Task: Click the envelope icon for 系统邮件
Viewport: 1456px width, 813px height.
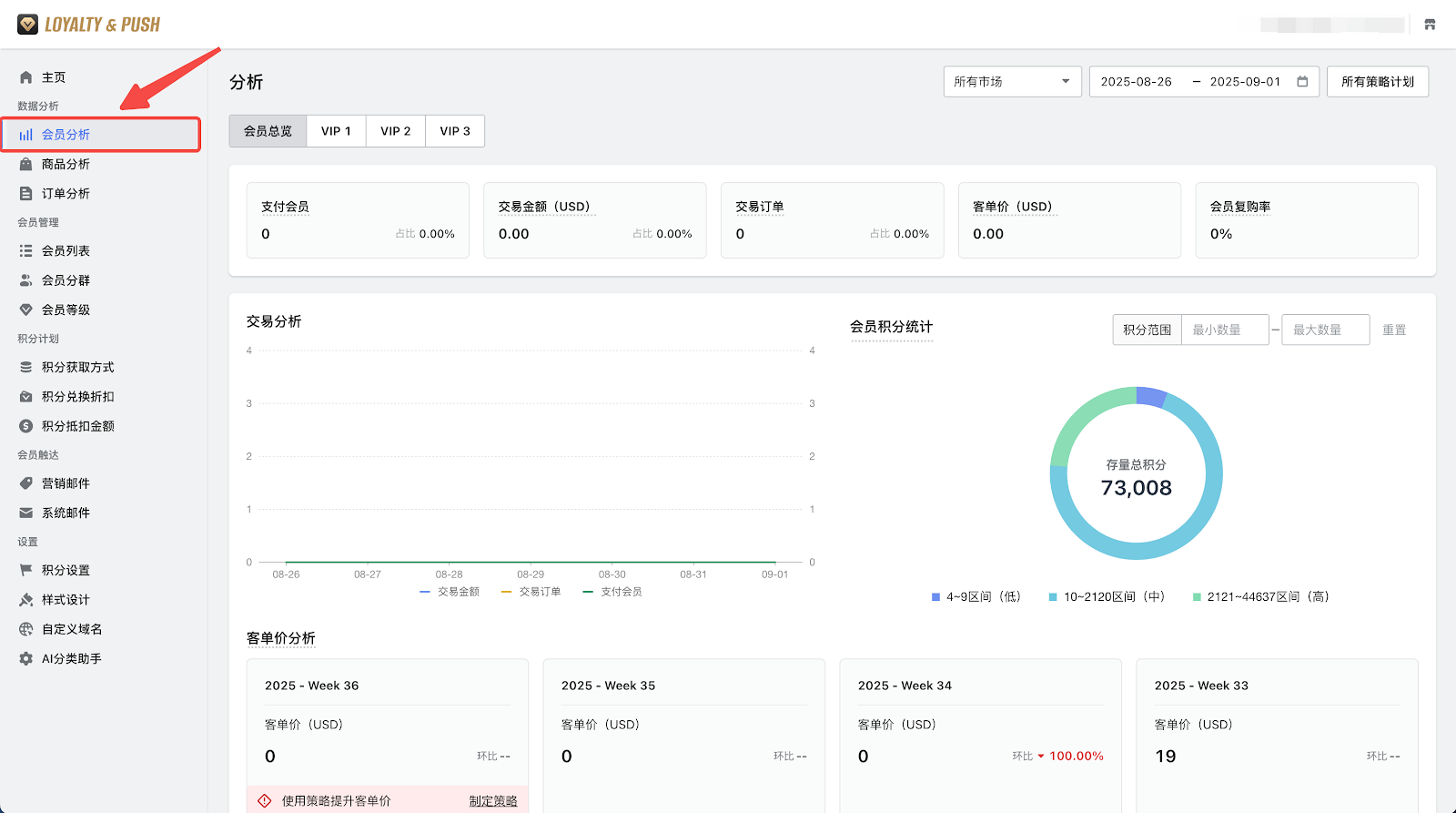Action: click(26, 513)
